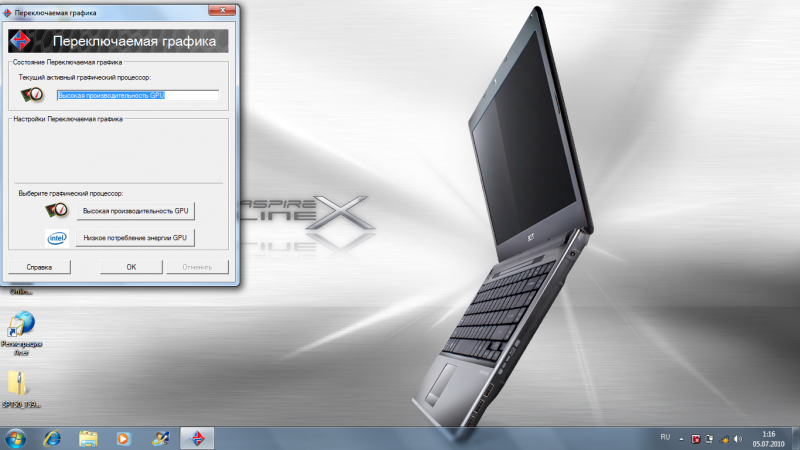Viewport: 800px width, 450px height.
Task: Click the volume speaker tray icon
Action: (x=738, y=439)
